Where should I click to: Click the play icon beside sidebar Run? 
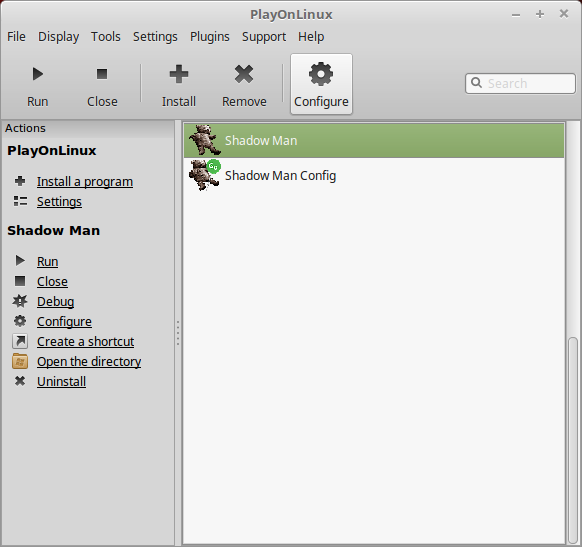[x=20, y=261]
